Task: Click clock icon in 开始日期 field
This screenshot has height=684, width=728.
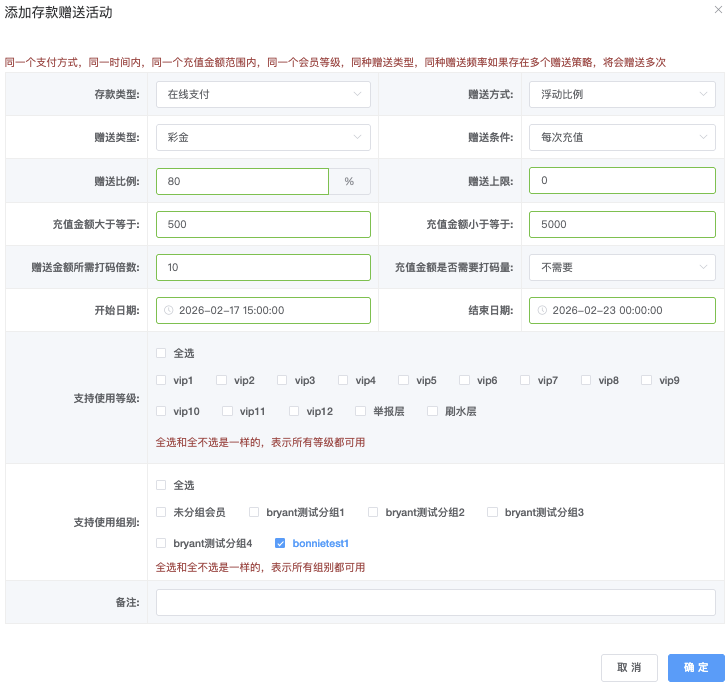Action: [x=168, y=311]
